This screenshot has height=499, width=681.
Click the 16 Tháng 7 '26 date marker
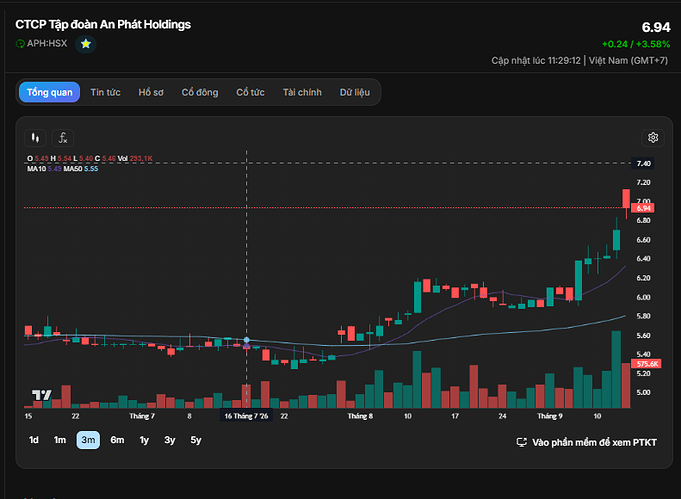tap(246, 416)
